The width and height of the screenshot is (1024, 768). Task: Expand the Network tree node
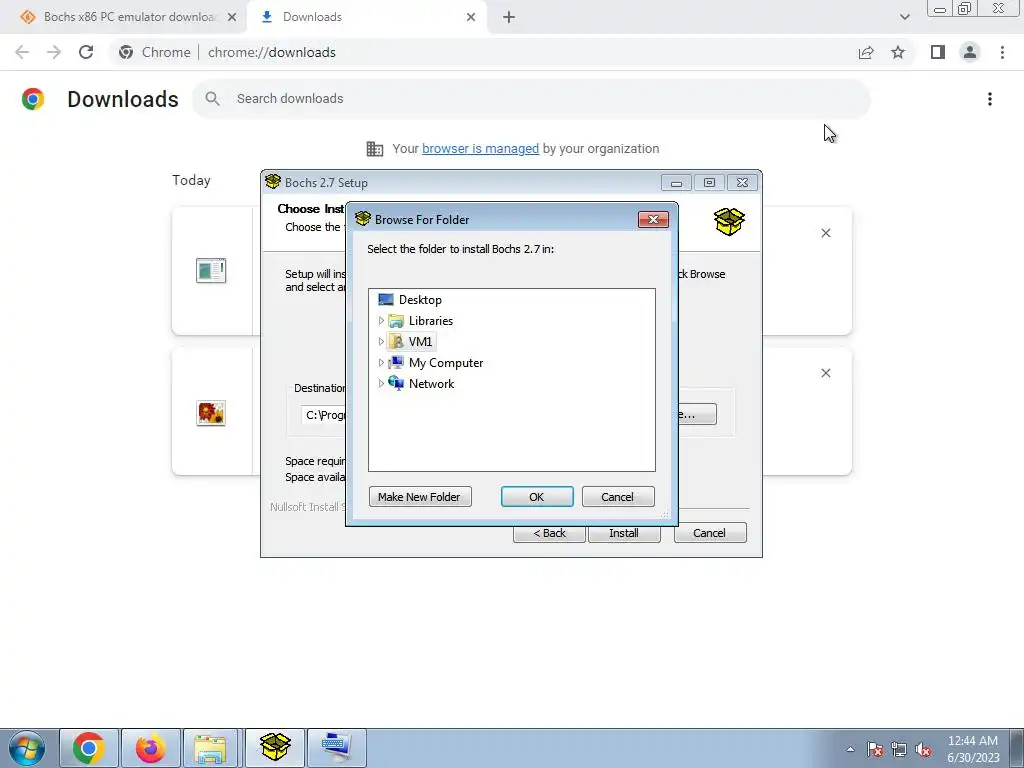pyautogui.click(x=381, y=383)
